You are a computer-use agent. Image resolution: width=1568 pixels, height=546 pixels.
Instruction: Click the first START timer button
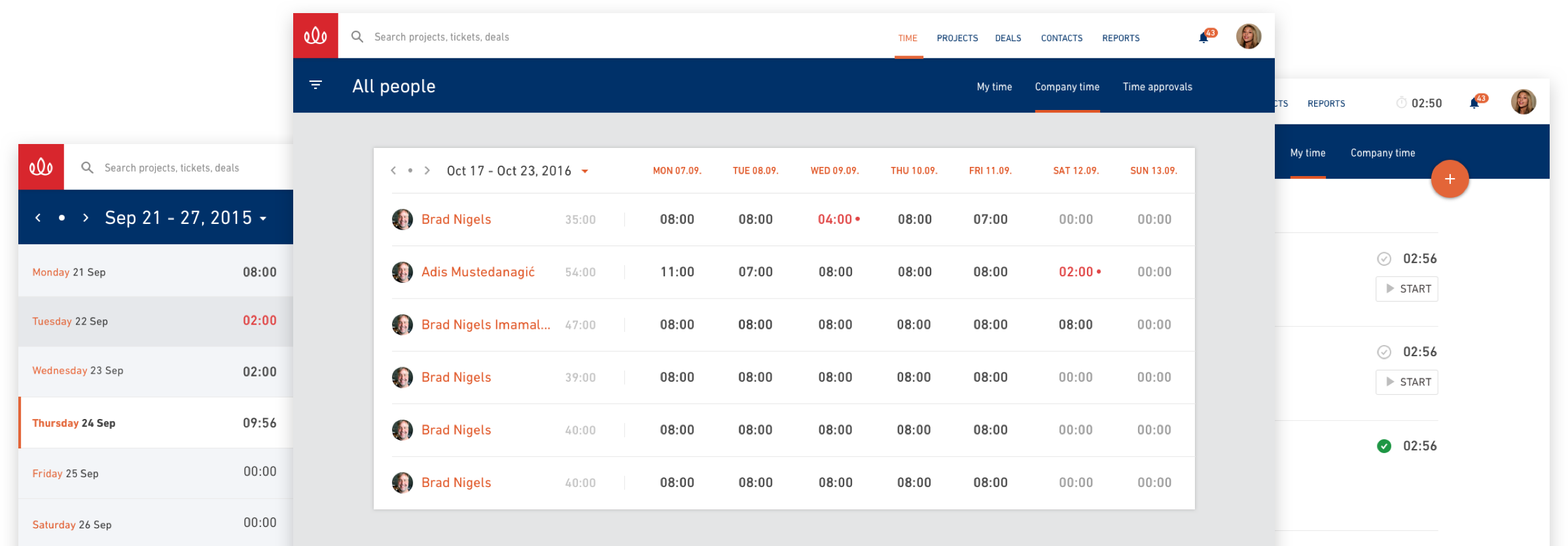point(1407,289)
